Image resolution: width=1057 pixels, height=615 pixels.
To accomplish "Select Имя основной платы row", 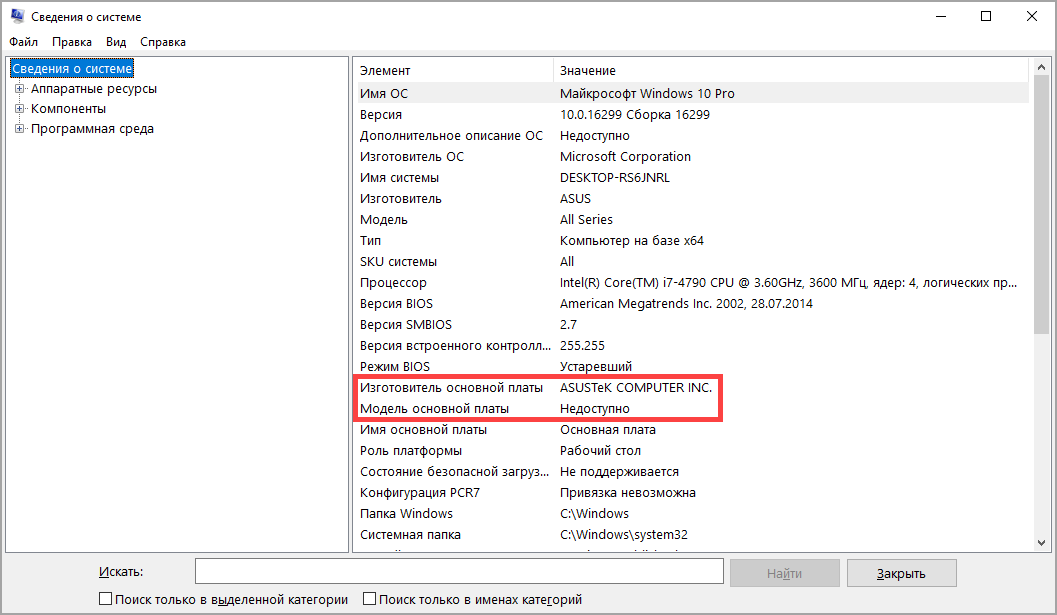I will coord(692,430).
